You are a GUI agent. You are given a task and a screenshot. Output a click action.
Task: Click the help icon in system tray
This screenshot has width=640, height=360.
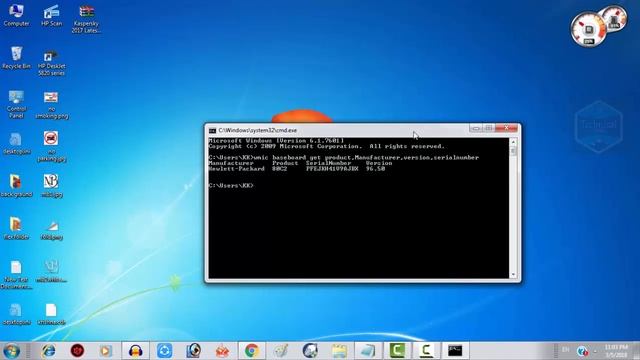[x=582, y=351]
